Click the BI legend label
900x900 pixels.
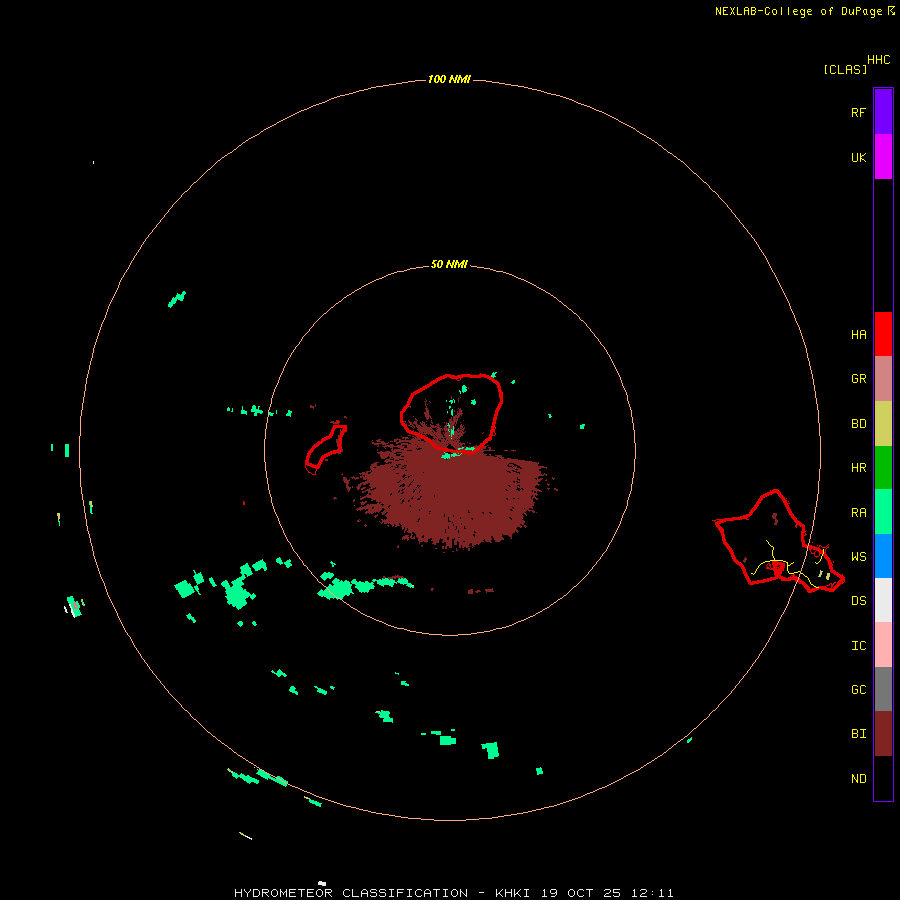[858, 734]
